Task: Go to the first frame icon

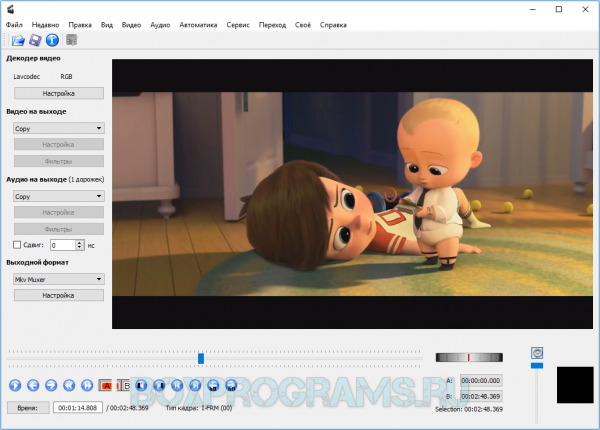Action: click(x=177, y=385)
